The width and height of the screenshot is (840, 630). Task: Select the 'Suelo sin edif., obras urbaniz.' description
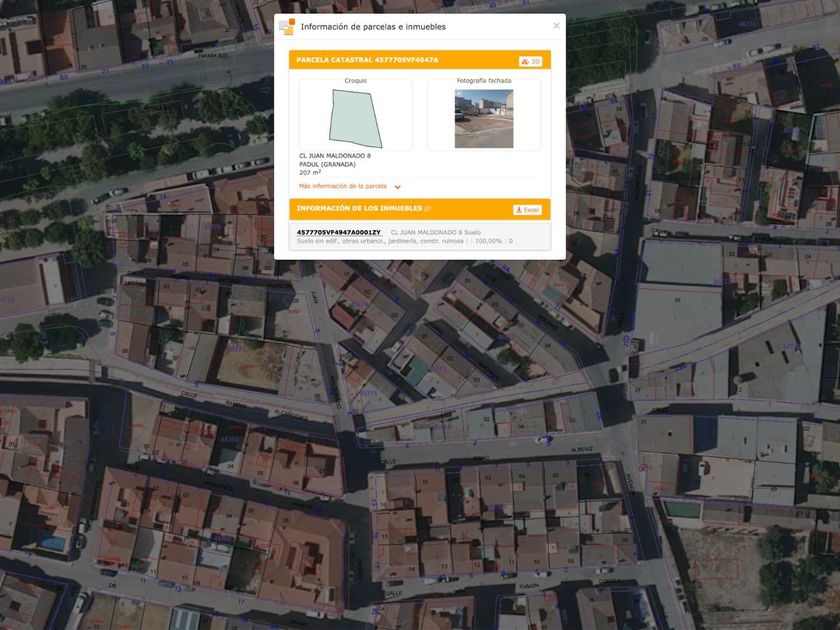(x=382, y=242)
